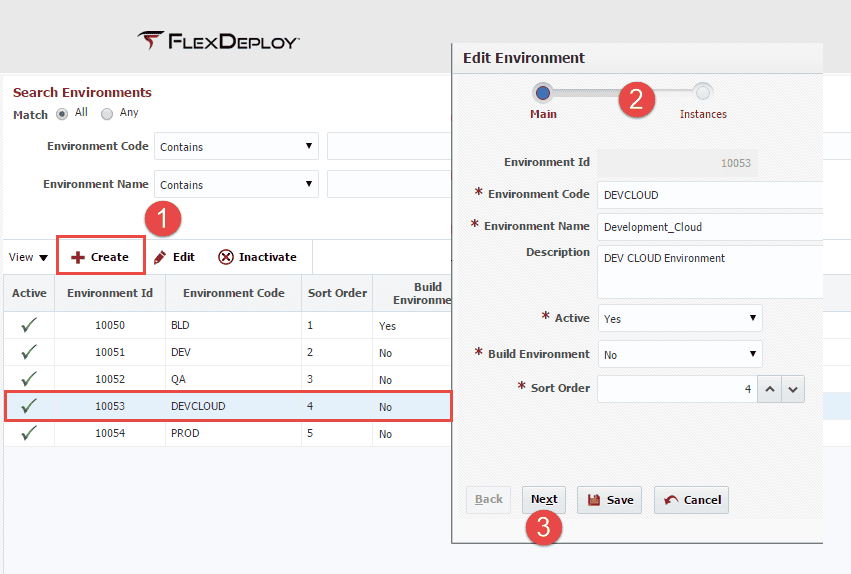Click Build Environment Yes cell for BLD
Viewport: 851px width, 574px height.
pos(412,326)
